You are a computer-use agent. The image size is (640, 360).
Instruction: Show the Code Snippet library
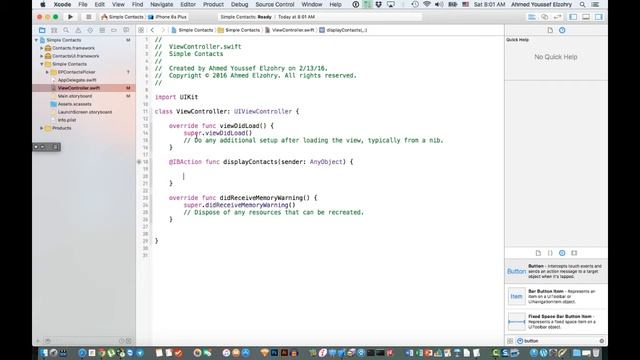[550, 253]
